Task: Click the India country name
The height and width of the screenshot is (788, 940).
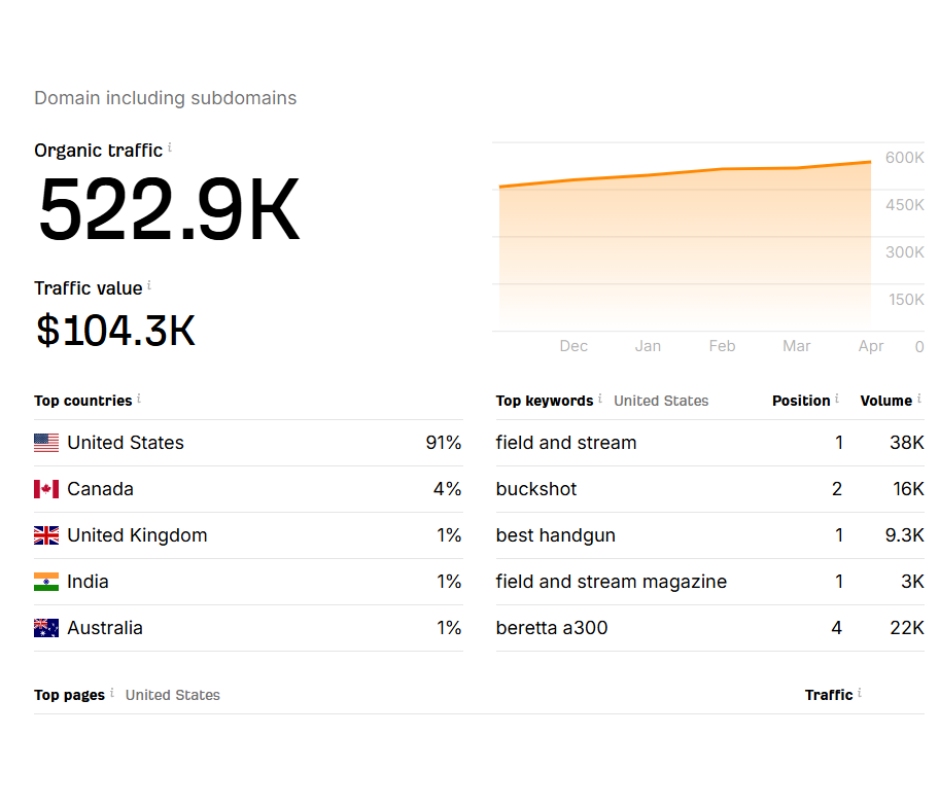Action: [x=88, y=582]
